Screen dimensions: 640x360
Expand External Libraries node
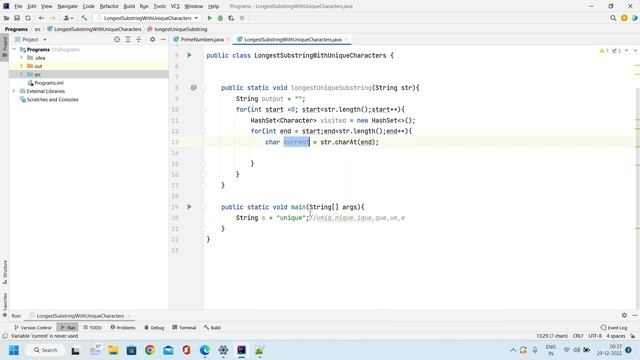click(x=14, y=91)
